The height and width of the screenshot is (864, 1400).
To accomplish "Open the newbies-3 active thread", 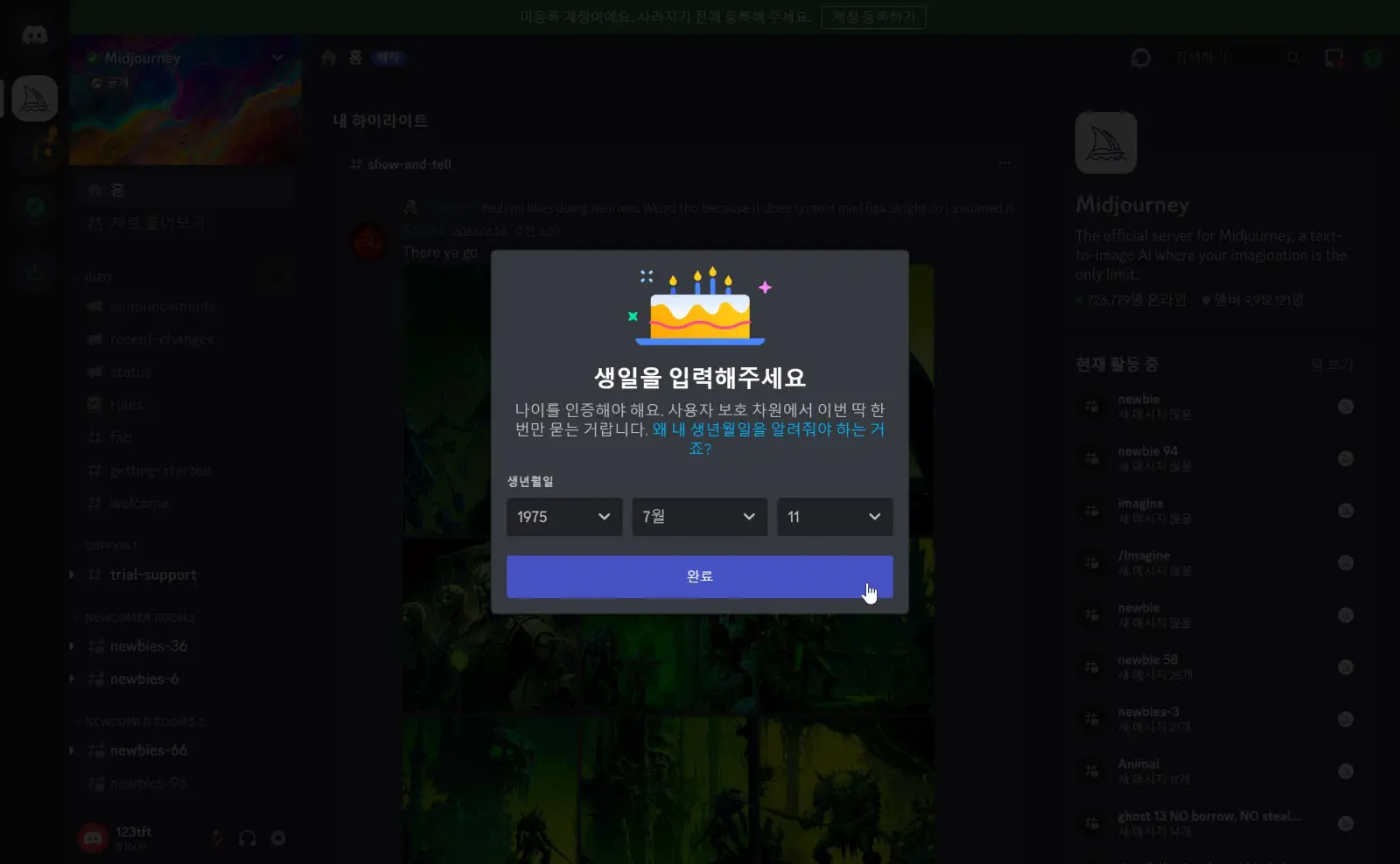I will (x=1216, y=720).
